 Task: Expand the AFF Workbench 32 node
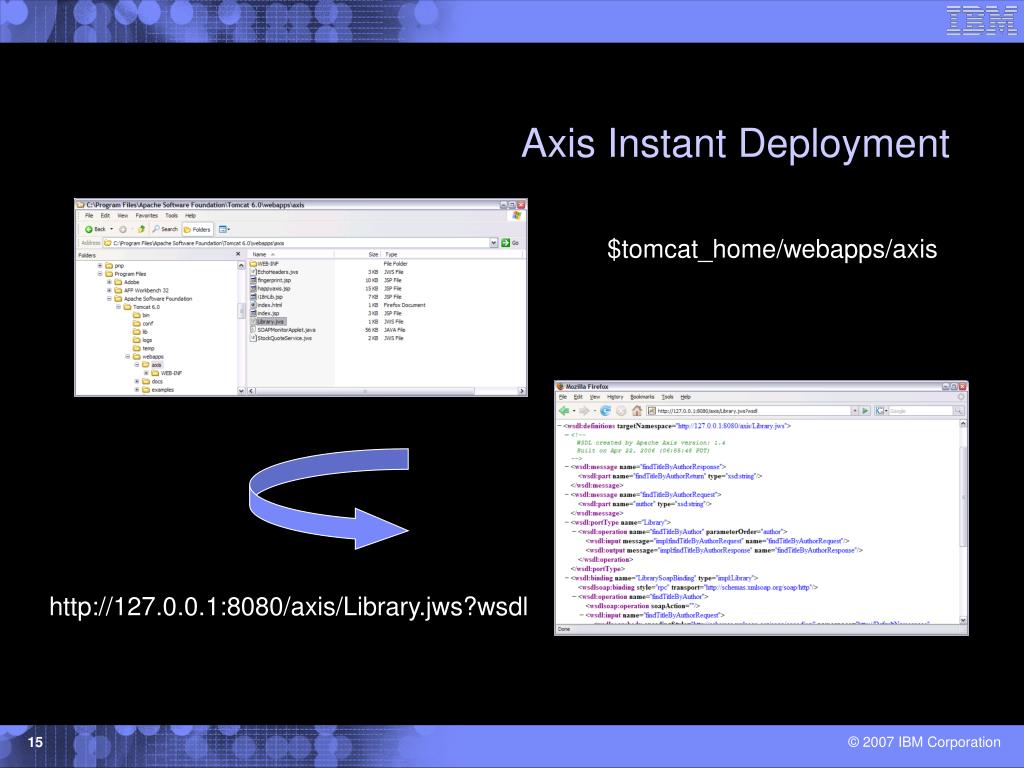tap(109, 291)
